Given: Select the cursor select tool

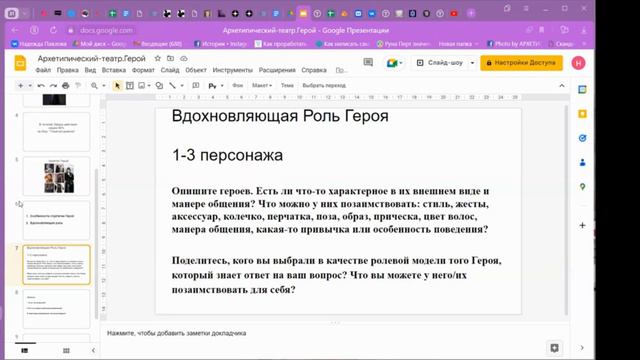Looking at the screenshot, I should (117, 86).
